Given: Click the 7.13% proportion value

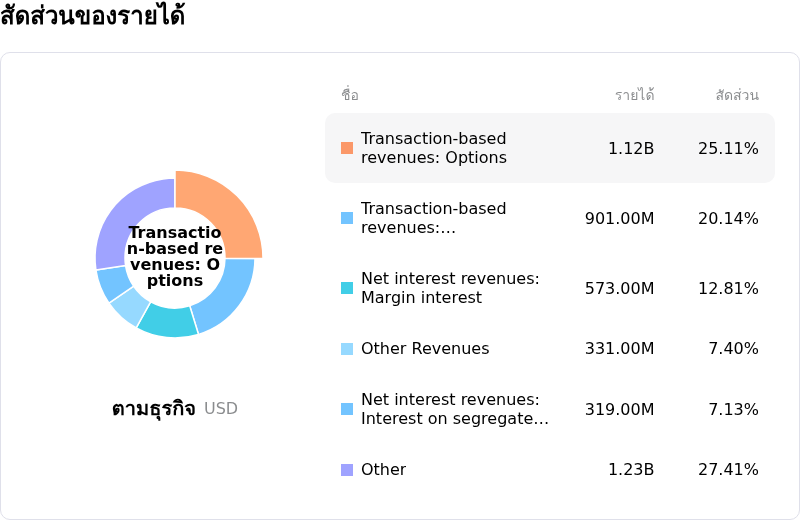Looking at the screenshot, I should tap(733, 409).
